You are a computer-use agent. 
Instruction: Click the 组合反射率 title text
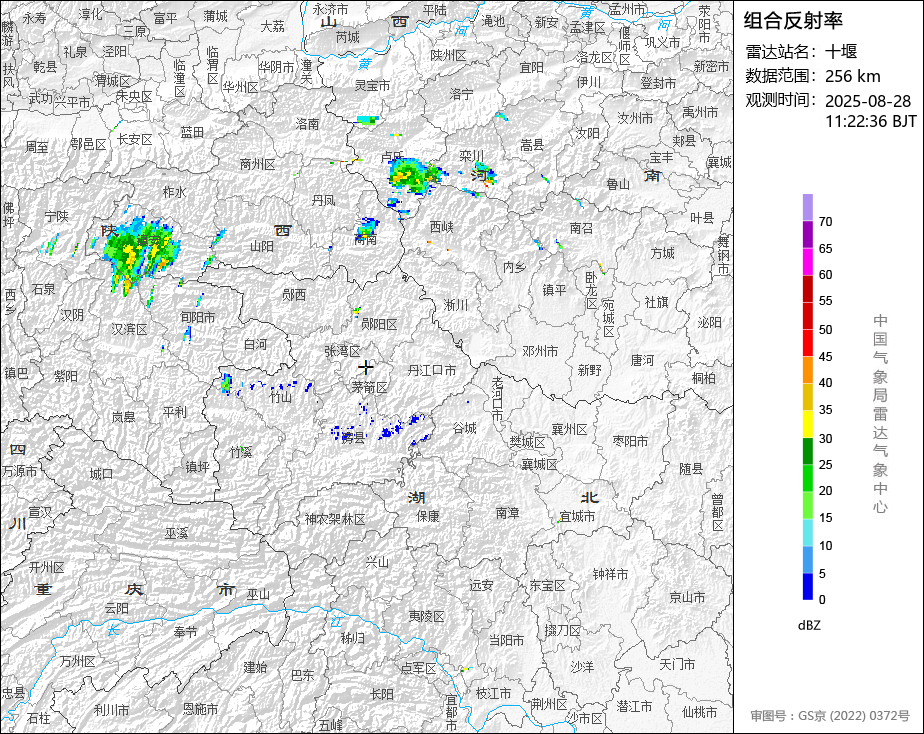793,21
